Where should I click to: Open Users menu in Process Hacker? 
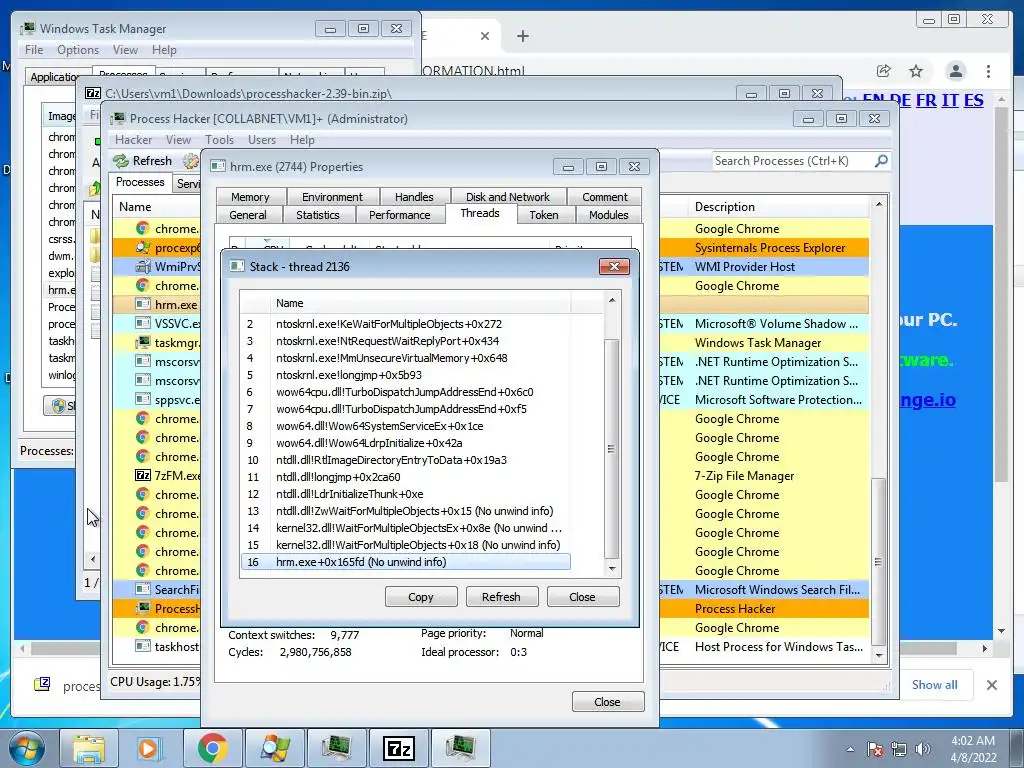click(x=262, y=140)
